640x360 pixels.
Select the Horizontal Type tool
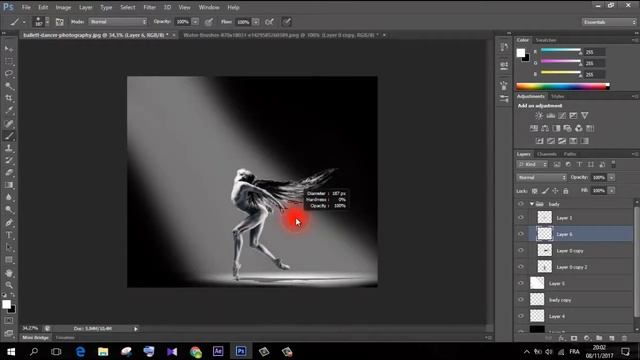click(x=9, y=235)
